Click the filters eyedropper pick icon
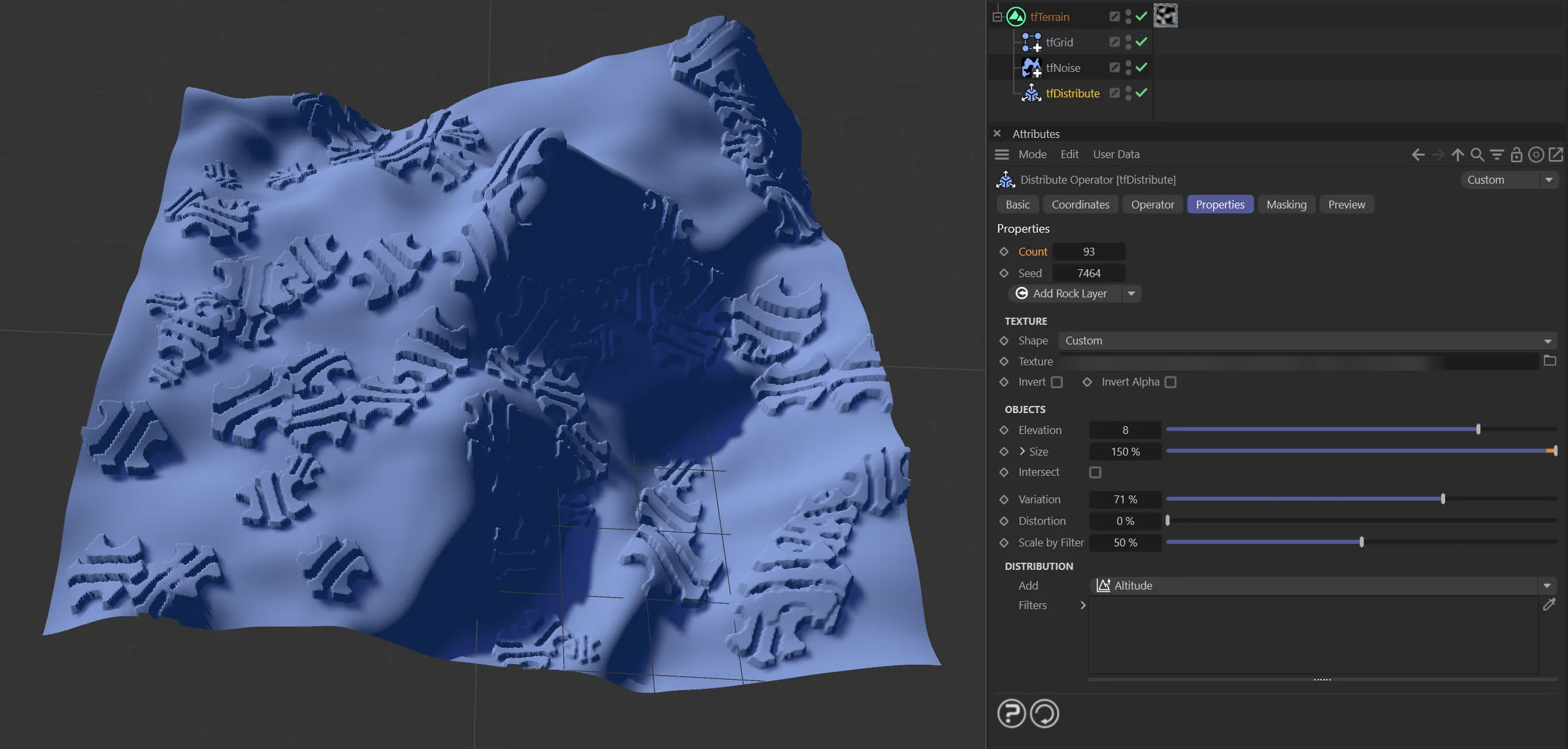 pyautogui.click(x=1549, y=605)
